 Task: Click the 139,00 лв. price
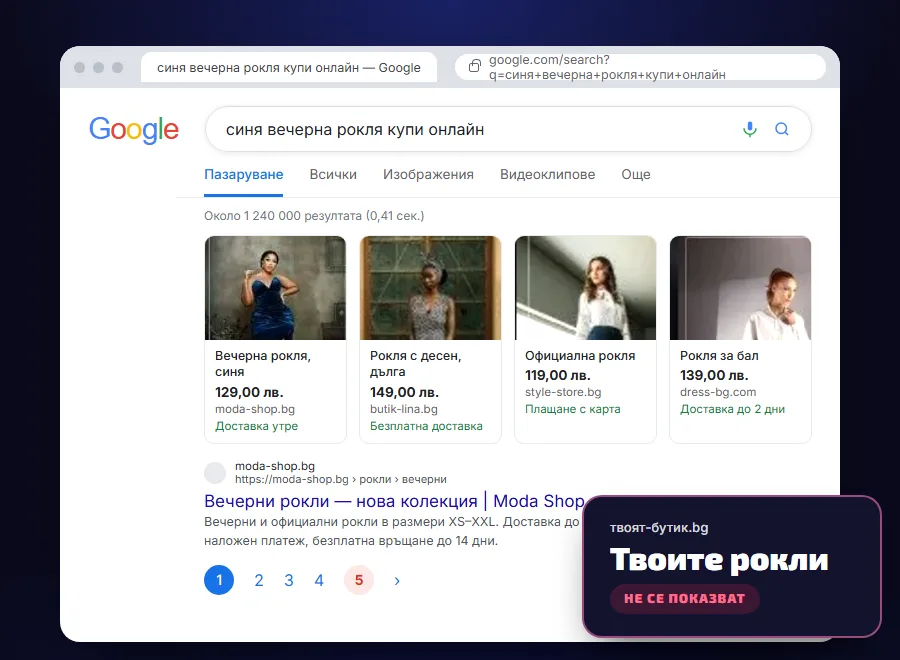tap(714, 375)
